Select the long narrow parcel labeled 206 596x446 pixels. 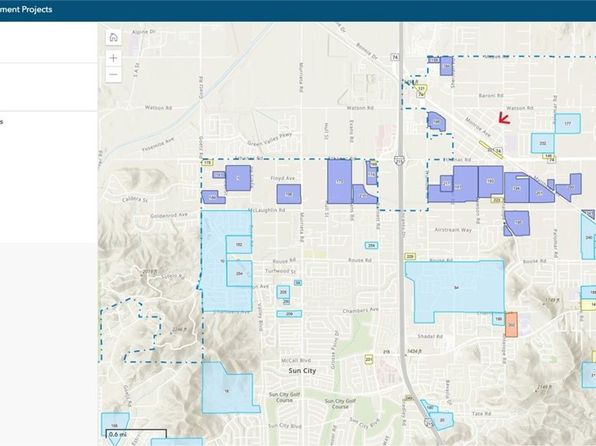pyautogui.click(x=289, y=314)
